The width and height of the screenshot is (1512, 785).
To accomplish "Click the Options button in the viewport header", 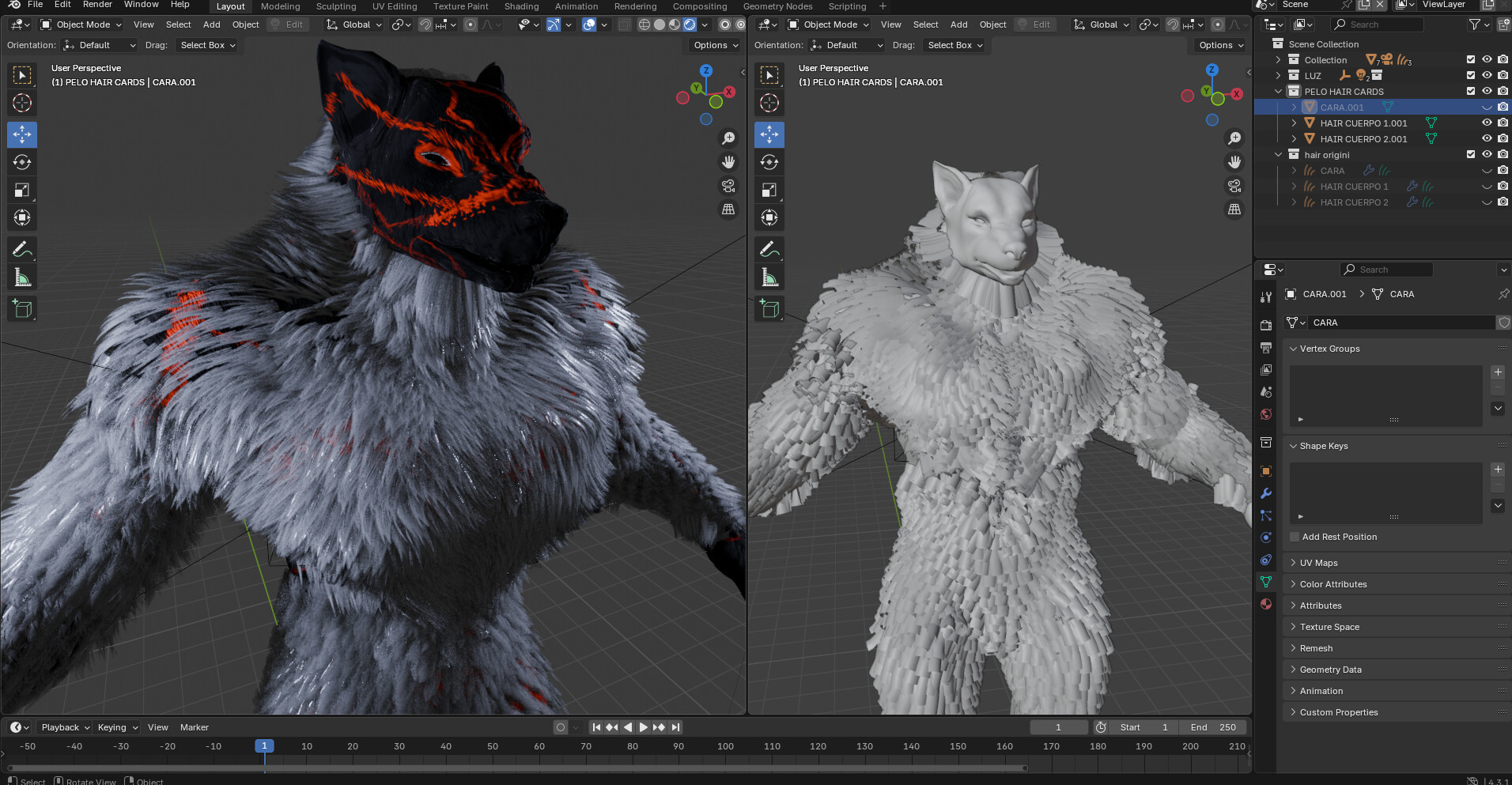I will point(713,45).
